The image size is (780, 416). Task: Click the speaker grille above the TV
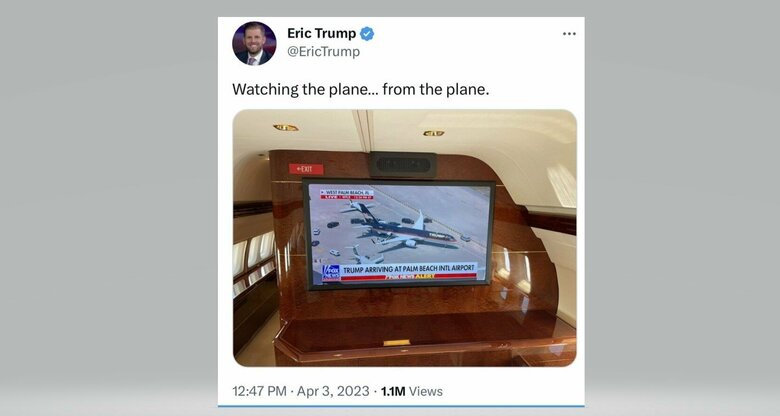(x=402, y=165)
